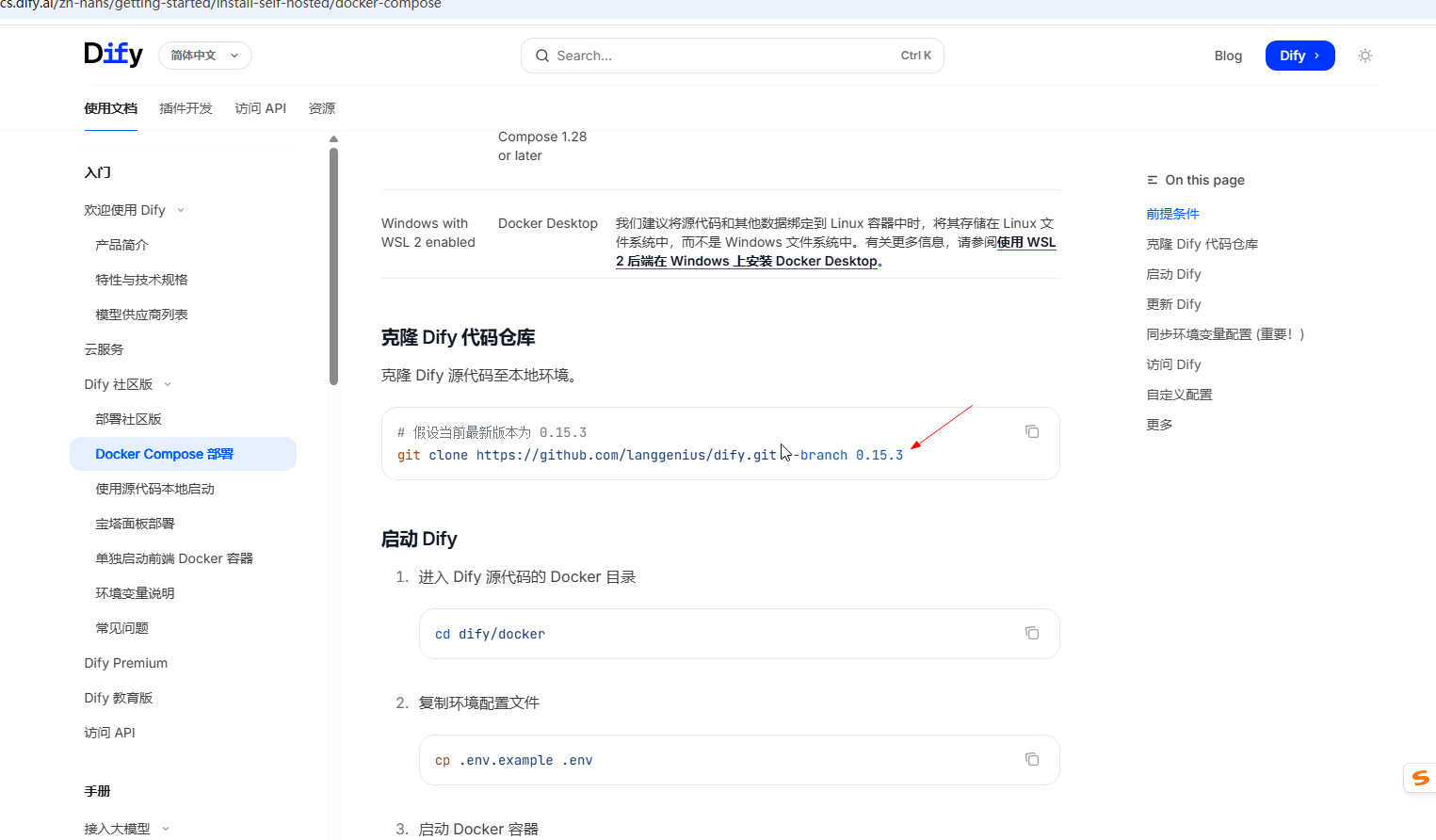
Task: Copy the git clone command code
Action: [x=1032, y=430]
